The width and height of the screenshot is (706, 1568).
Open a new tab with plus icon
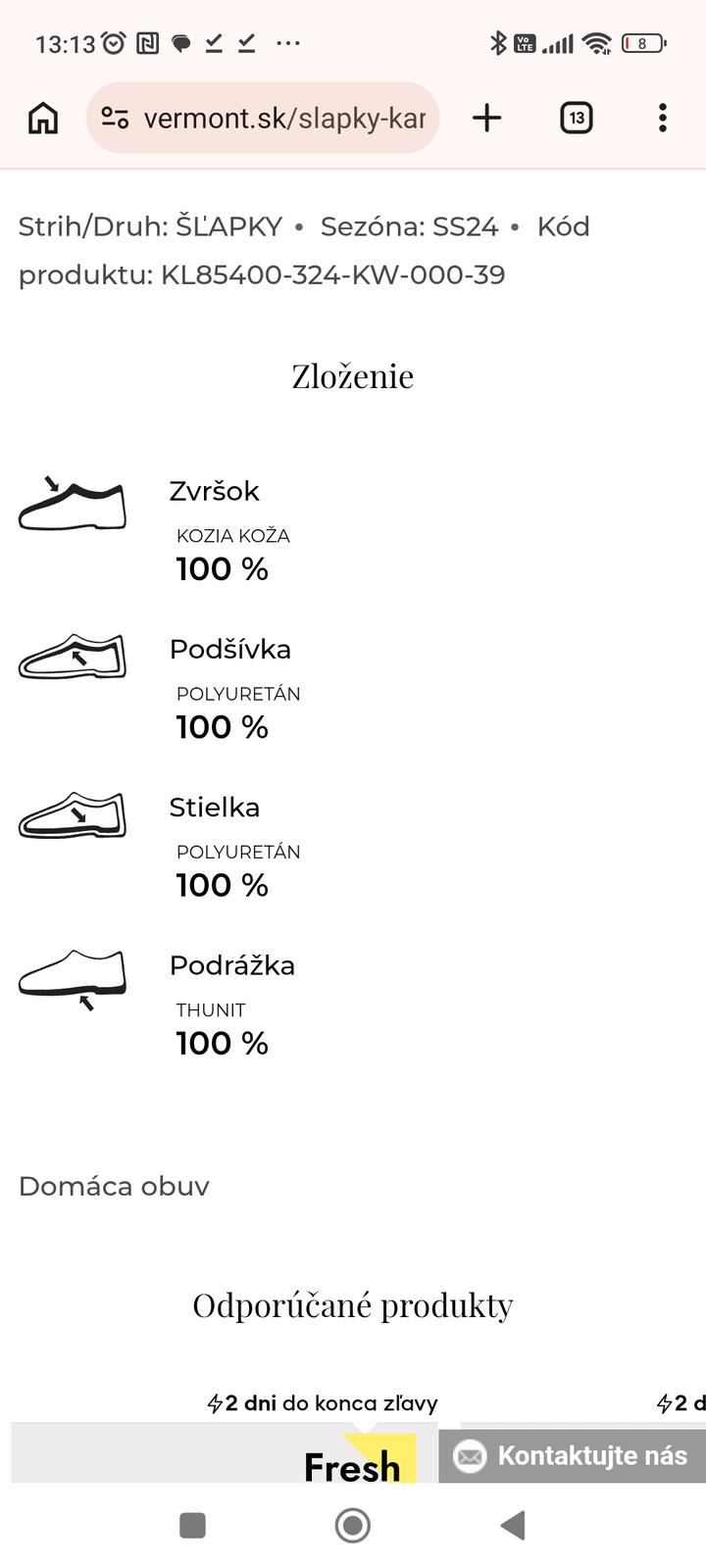(x=486, y=119)
